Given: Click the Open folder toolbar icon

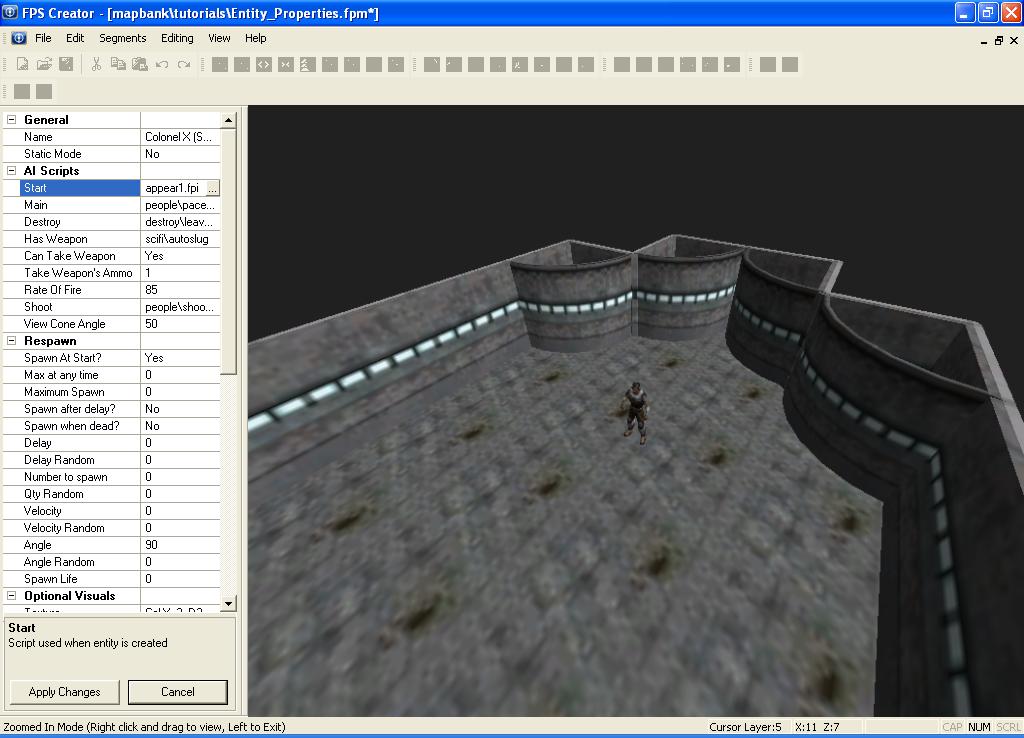Looking at the screenshot, I should click(x=44, y=64).
